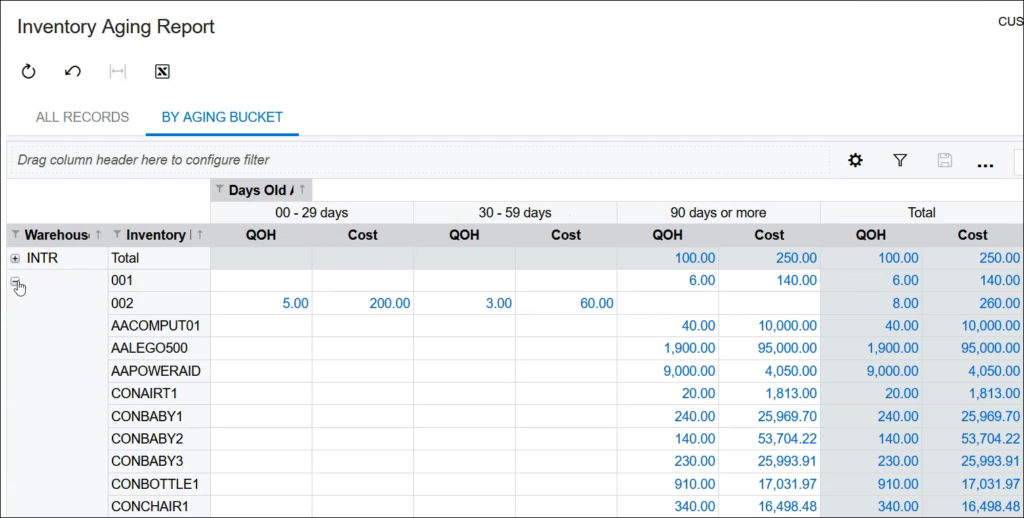Open CONBABY2 cost 53,704.22 in 90 days column
Image resolution: width=1024 pixels, height=518 pixels.
click(x=787, y=438)
